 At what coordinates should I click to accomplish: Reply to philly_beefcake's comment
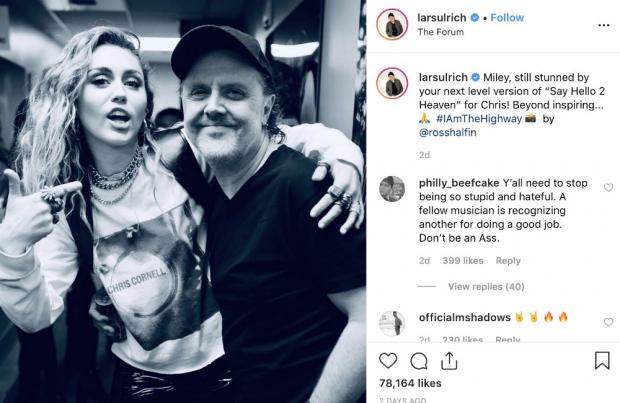tap(508, 261)
